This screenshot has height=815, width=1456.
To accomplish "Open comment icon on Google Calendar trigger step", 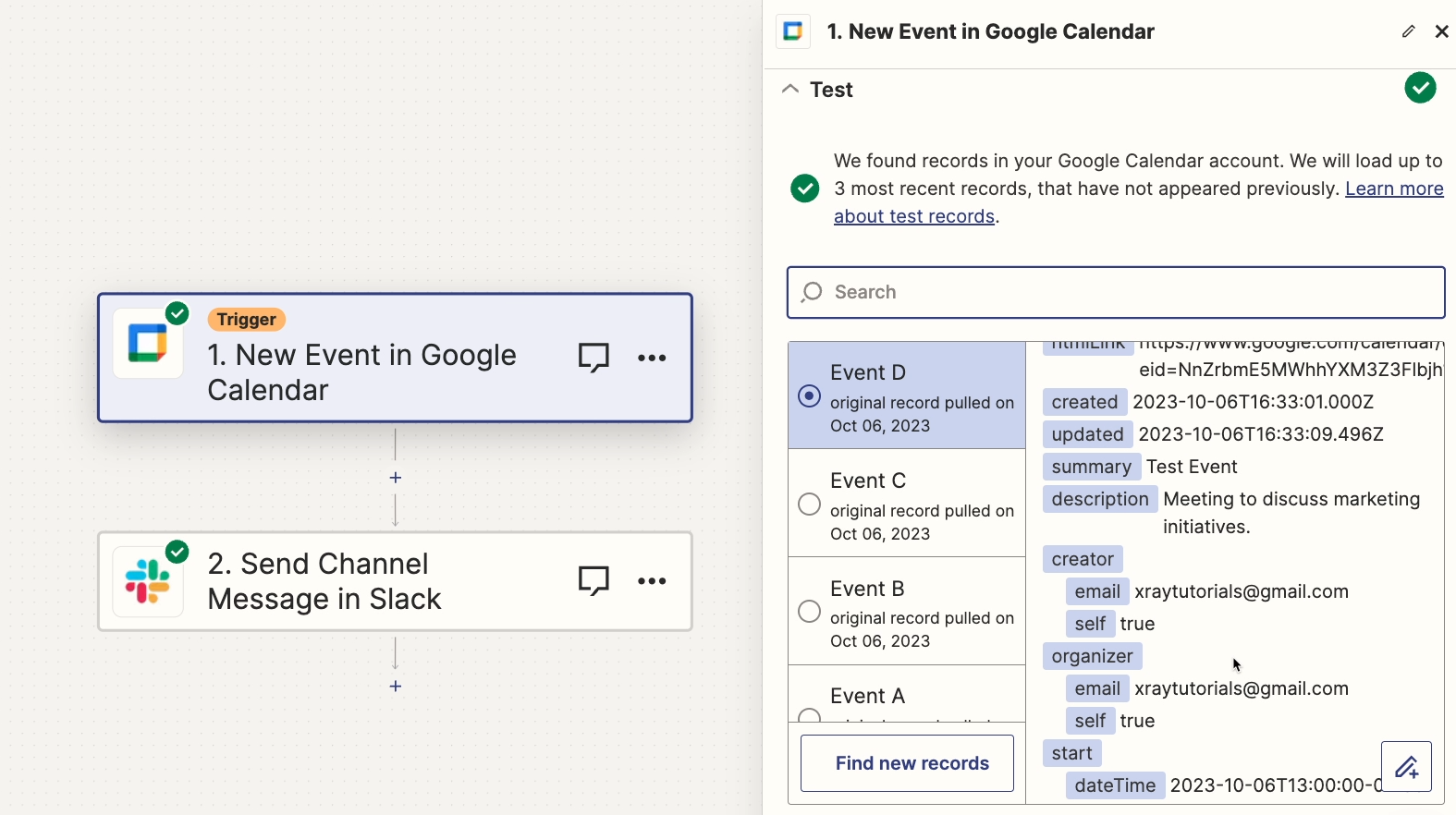I will click(x=593, y=358).
